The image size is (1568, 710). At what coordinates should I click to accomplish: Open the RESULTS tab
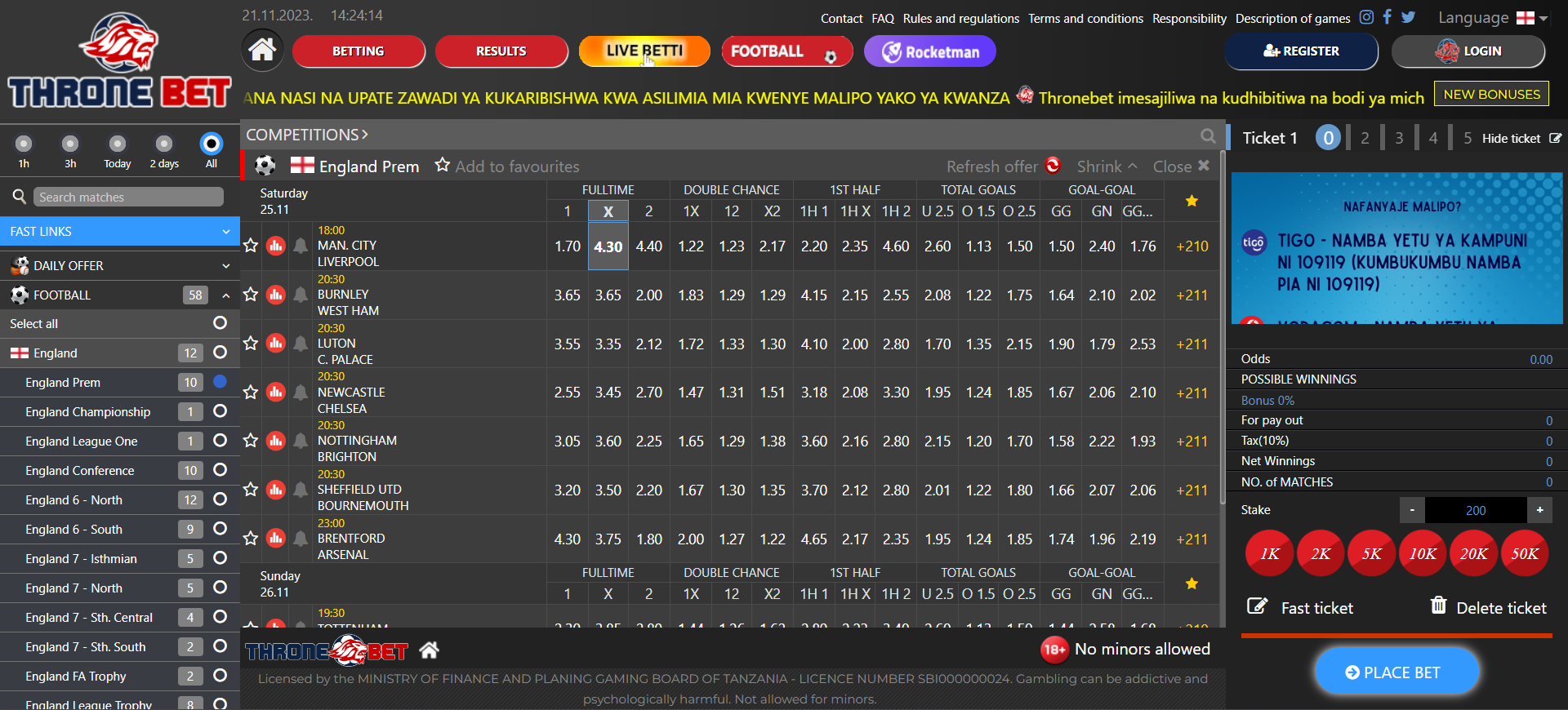(x=501, y=51)
